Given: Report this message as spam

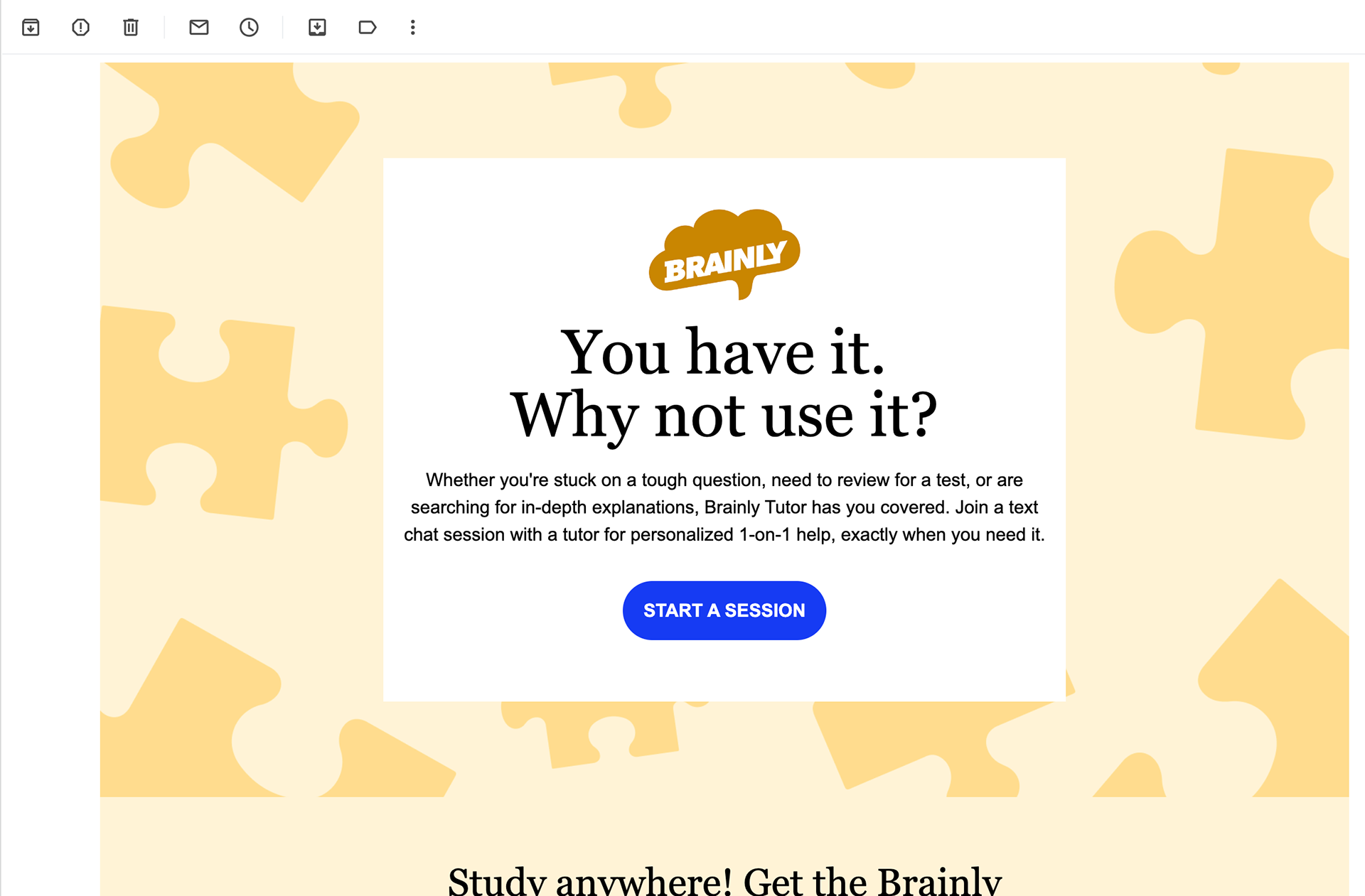Looking at the screenshot, I should pyautogui.click(x=80, y=28).
